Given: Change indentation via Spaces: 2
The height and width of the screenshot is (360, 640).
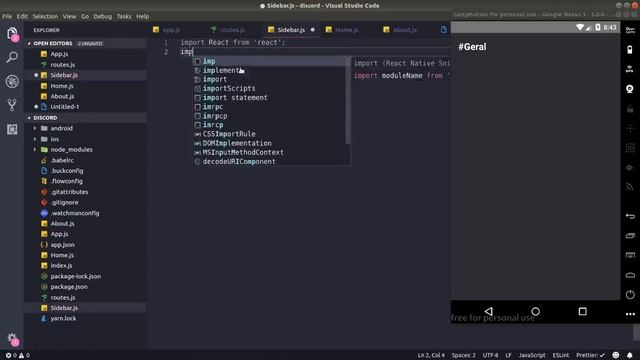Looking at the screenshot, I should click(463, 356).
